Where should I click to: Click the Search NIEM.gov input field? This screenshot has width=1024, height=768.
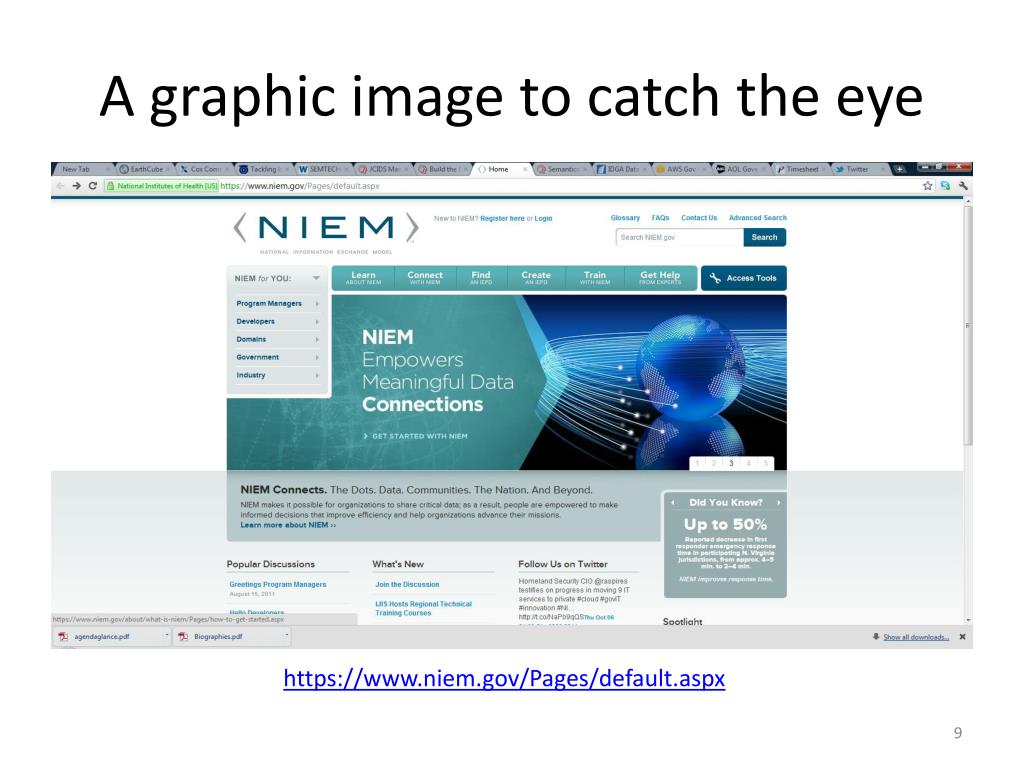click(x=679, y=238)
